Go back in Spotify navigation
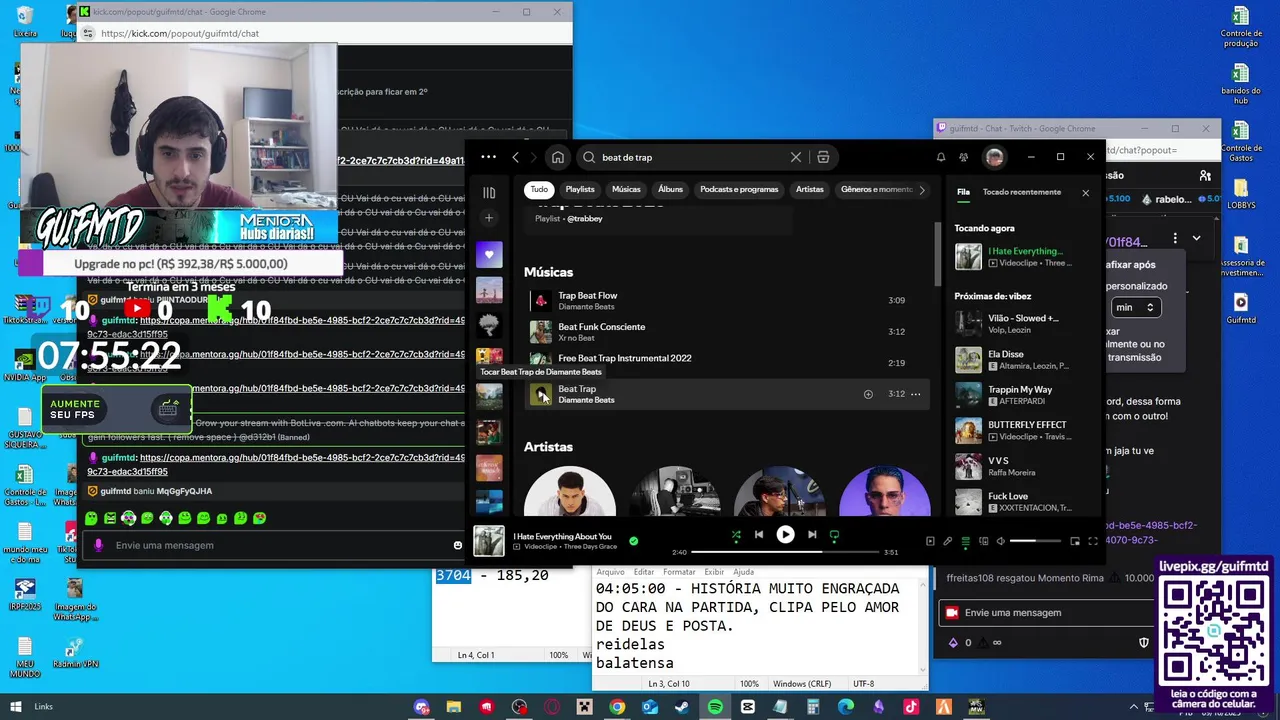Viewport: 1280px width, 720px height. coord(515,157)
